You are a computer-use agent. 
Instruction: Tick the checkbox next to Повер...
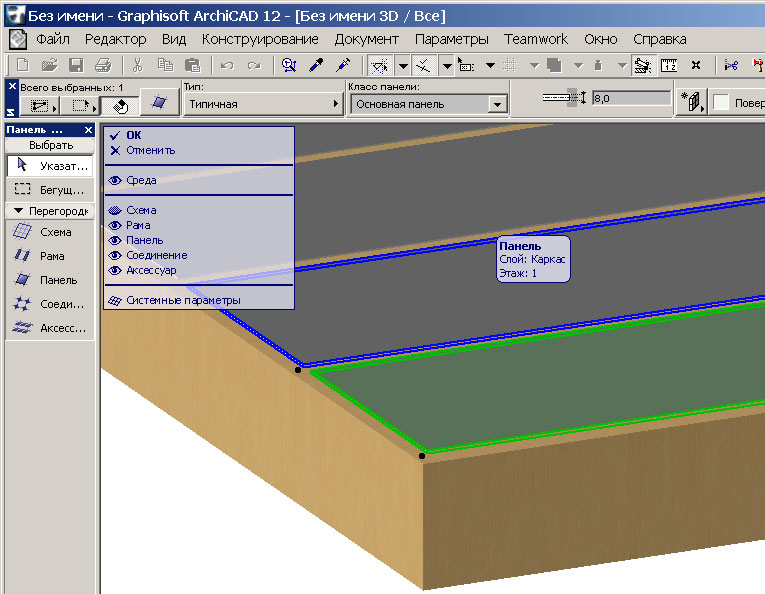click(x=720, y=103)
